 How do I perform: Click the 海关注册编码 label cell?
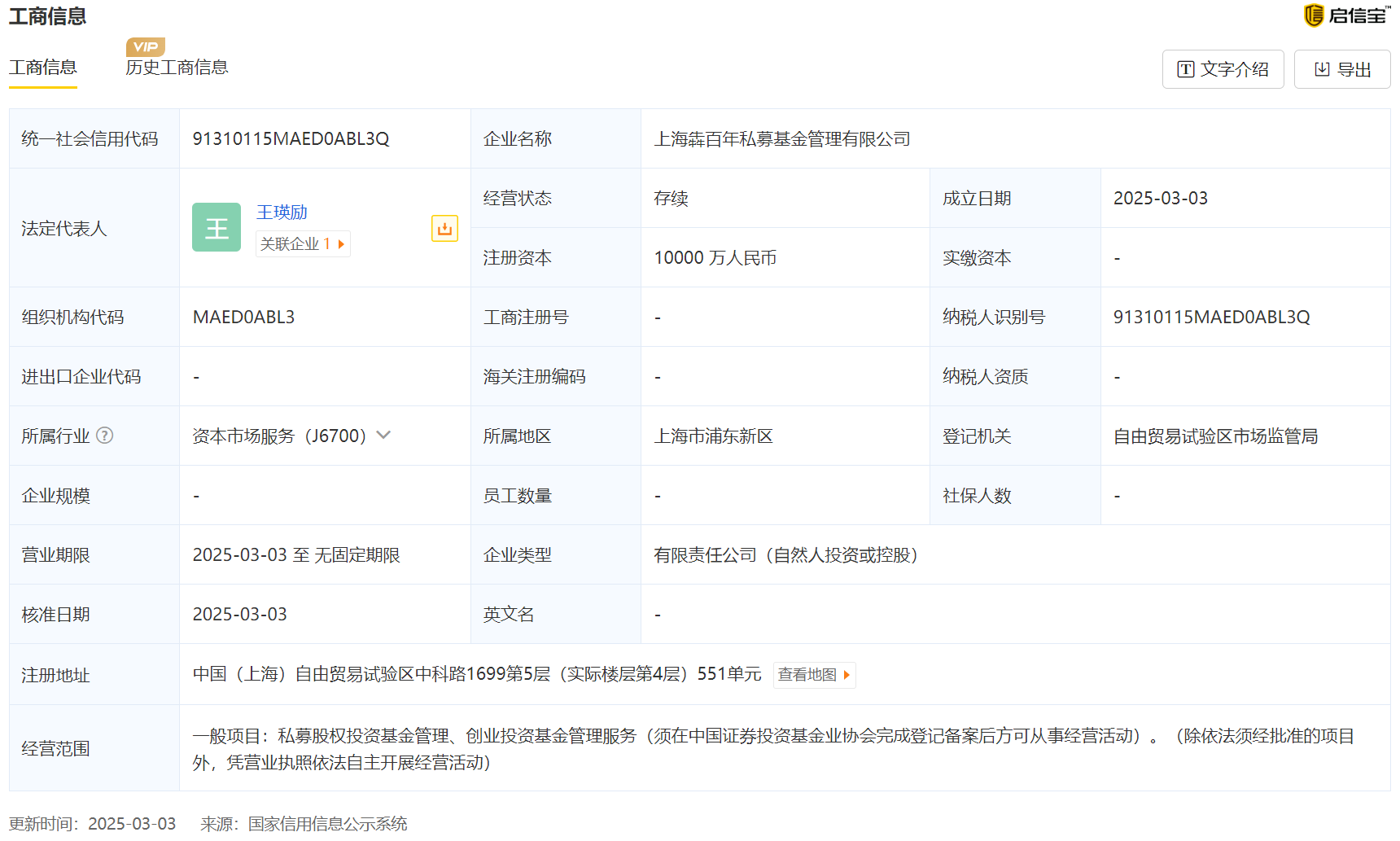click(x=556, y=377)
